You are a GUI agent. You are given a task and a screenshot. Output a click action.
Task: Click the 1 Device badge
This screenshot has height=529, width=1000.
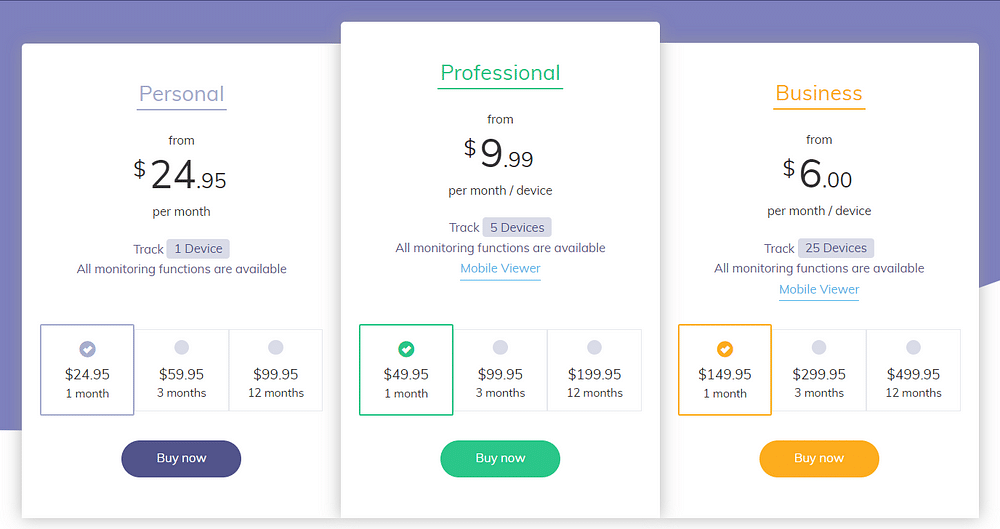198,249
